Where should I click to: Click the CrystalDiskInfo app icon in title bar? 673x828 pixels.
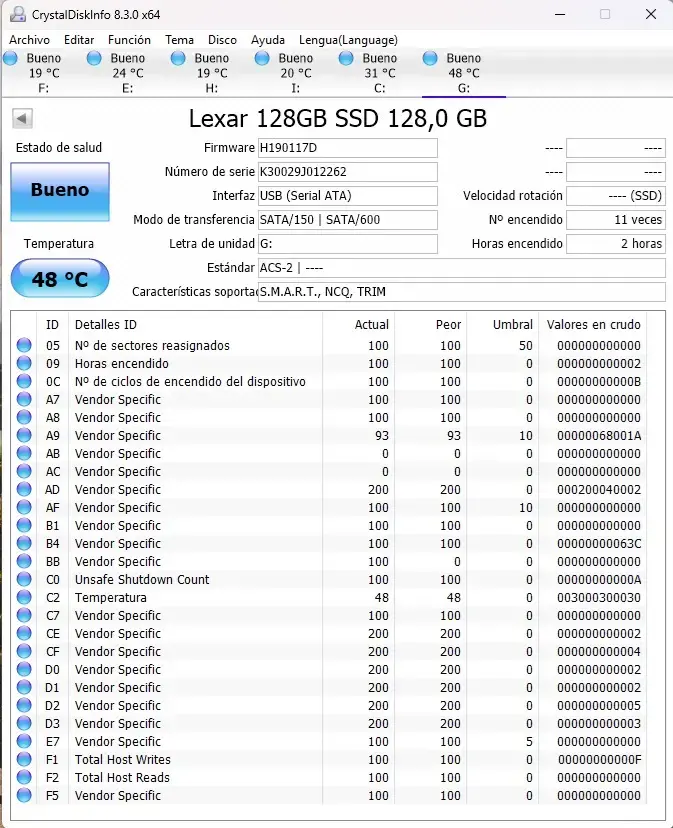pos(18,14)
